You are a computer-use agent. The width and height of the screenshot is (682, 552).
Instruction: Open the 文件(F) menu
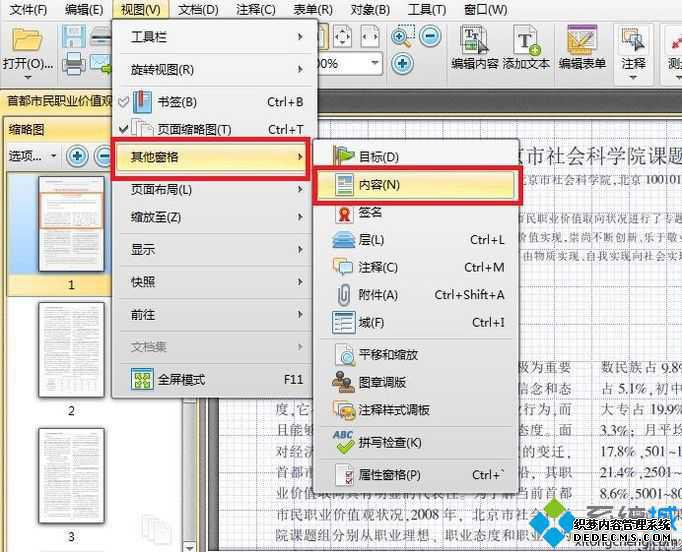28,9
